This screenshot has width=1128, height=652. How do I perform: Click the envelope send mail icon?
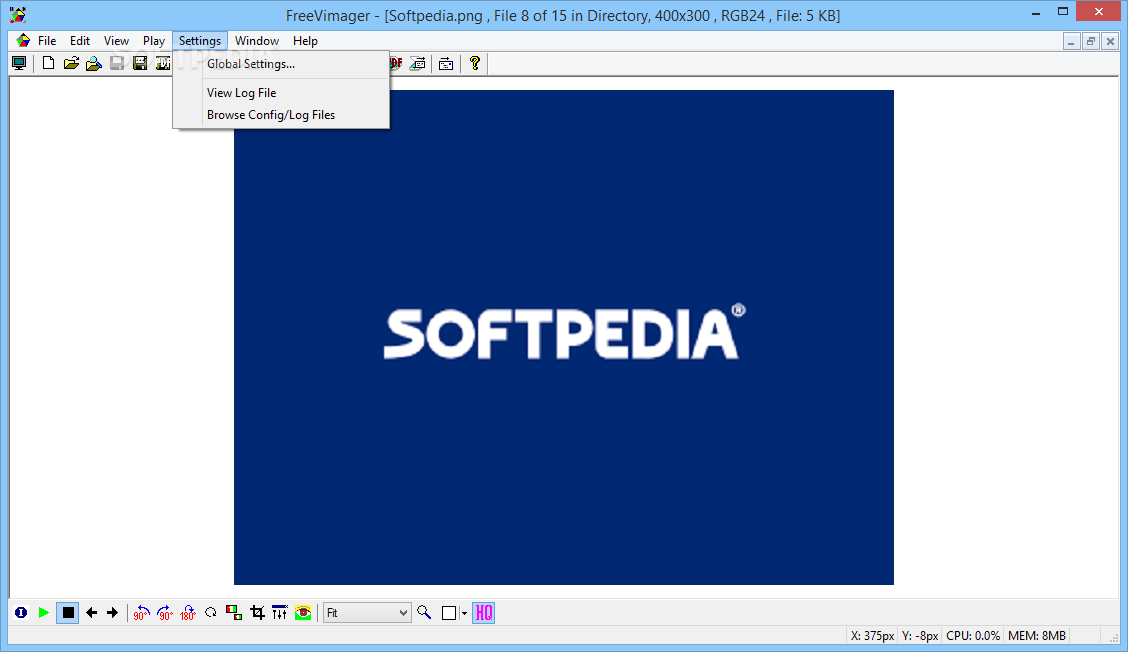417,63
